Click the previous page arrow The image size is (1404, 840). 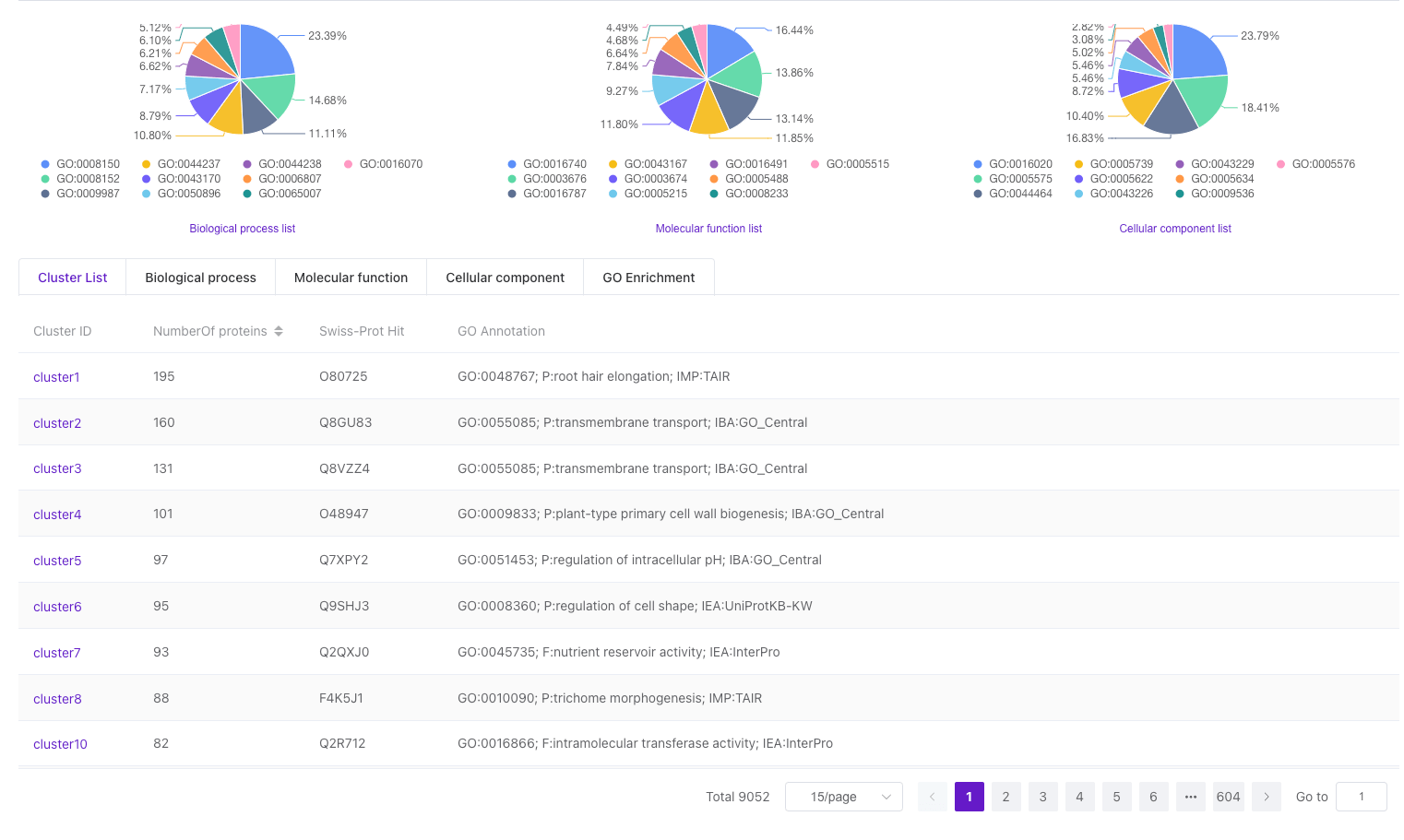pos(932,797)
